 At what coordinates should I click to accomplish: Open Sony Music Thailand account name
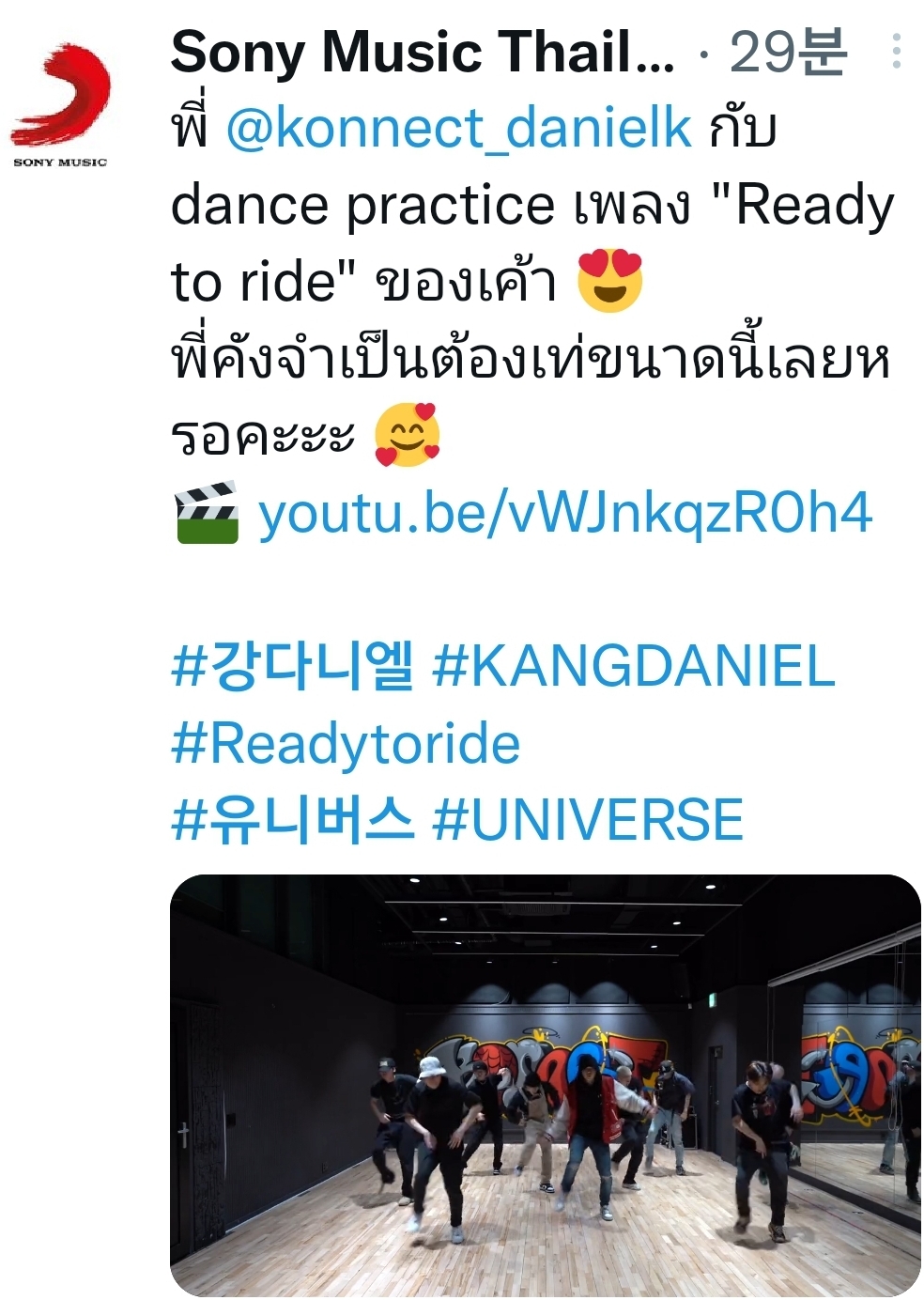pyautogui.click(x=423, y=52)
